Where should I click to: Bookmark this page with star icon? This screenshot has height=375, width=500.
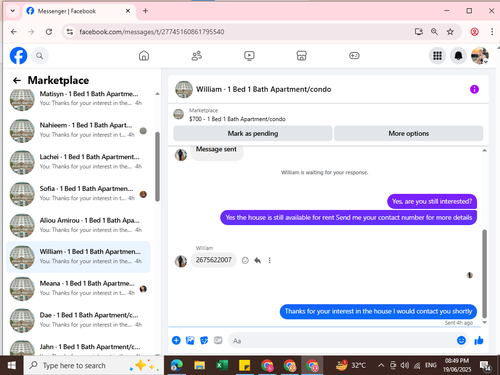pyautogui.click(x=450, y=32)
